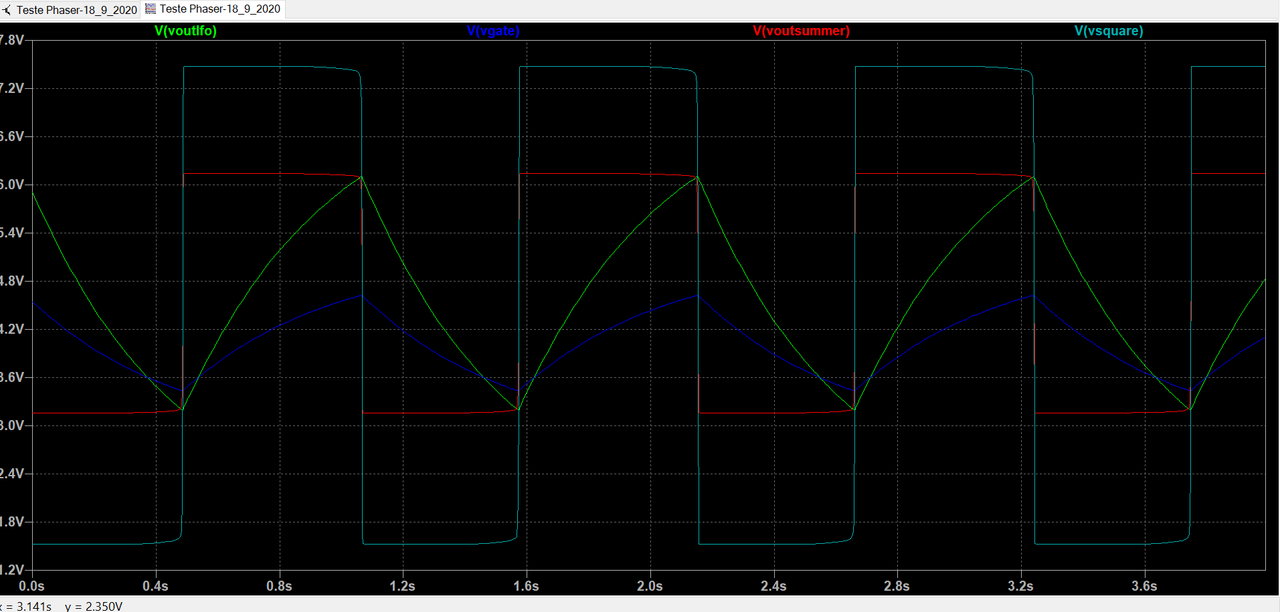Click the y = 2.350V cursor readout
Viewport: 1280px width, 612px height.
(93, 606)
